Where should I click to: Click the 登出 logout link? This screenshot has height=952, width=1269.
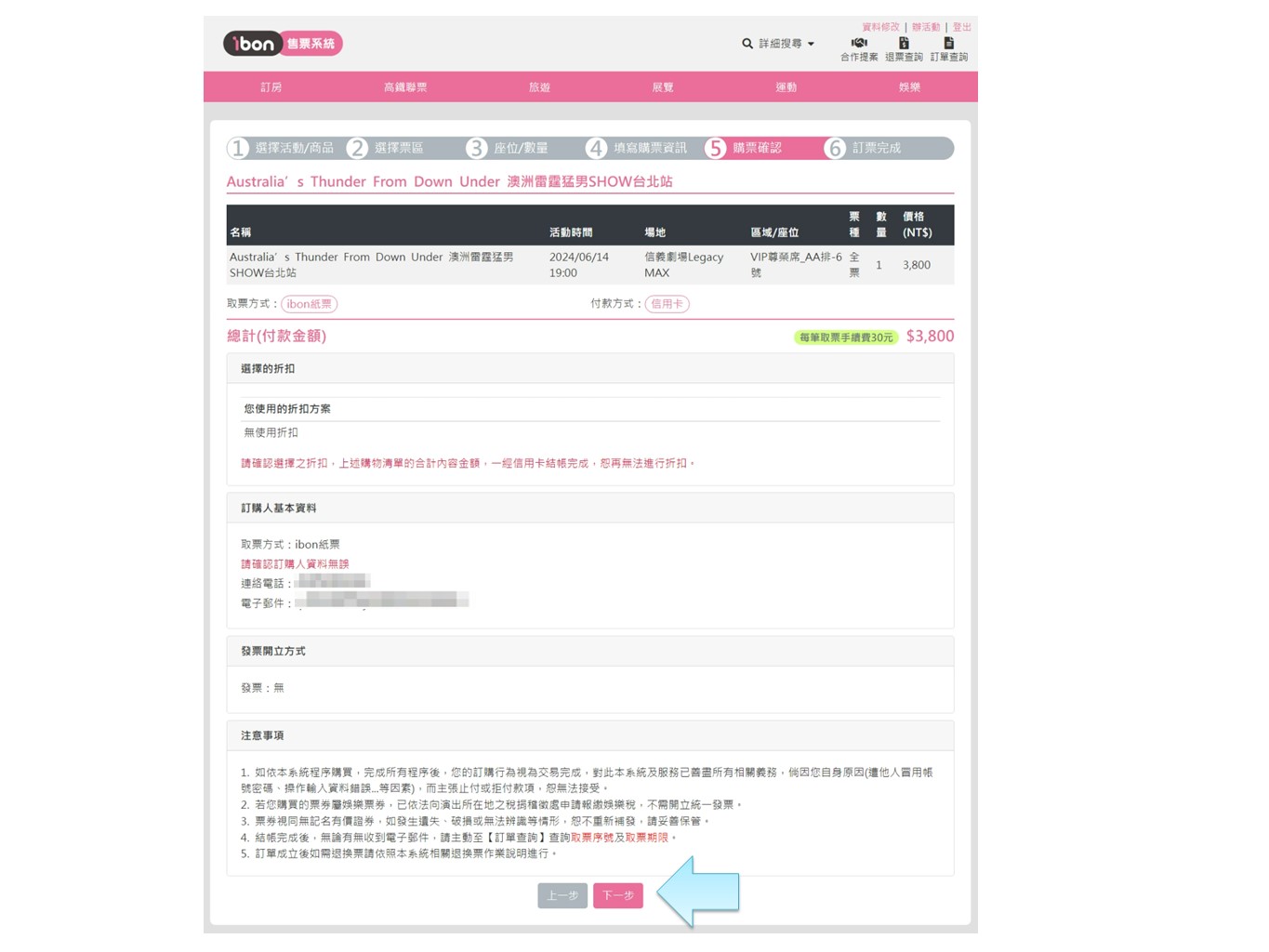pyautogui.click(x=961, y=27)
